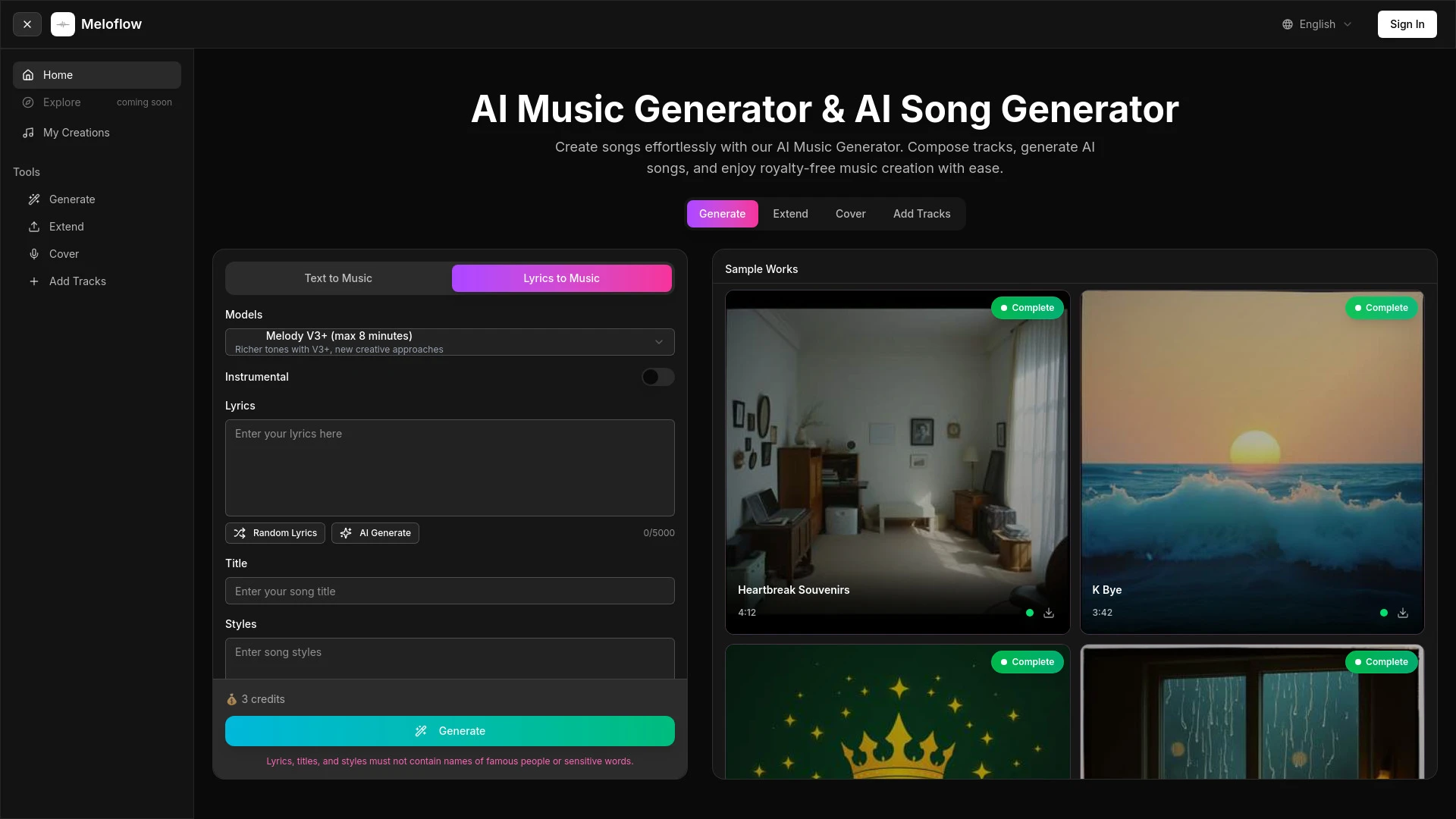Select the Home sidebar icon
This screenshot has width=1456, height=819.
(x=27, y=74)
